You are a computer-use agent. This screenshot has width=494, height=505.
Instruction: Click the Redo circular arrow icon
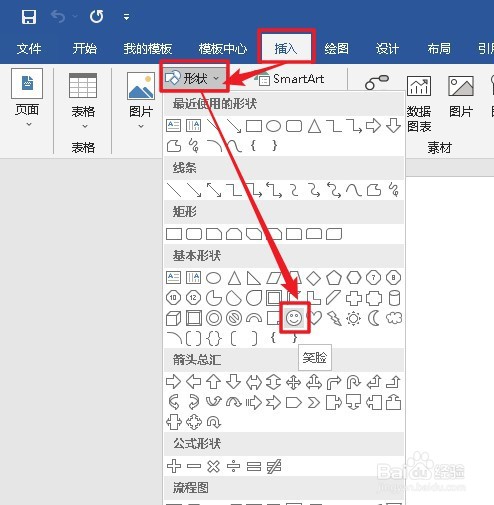point(96,16)
